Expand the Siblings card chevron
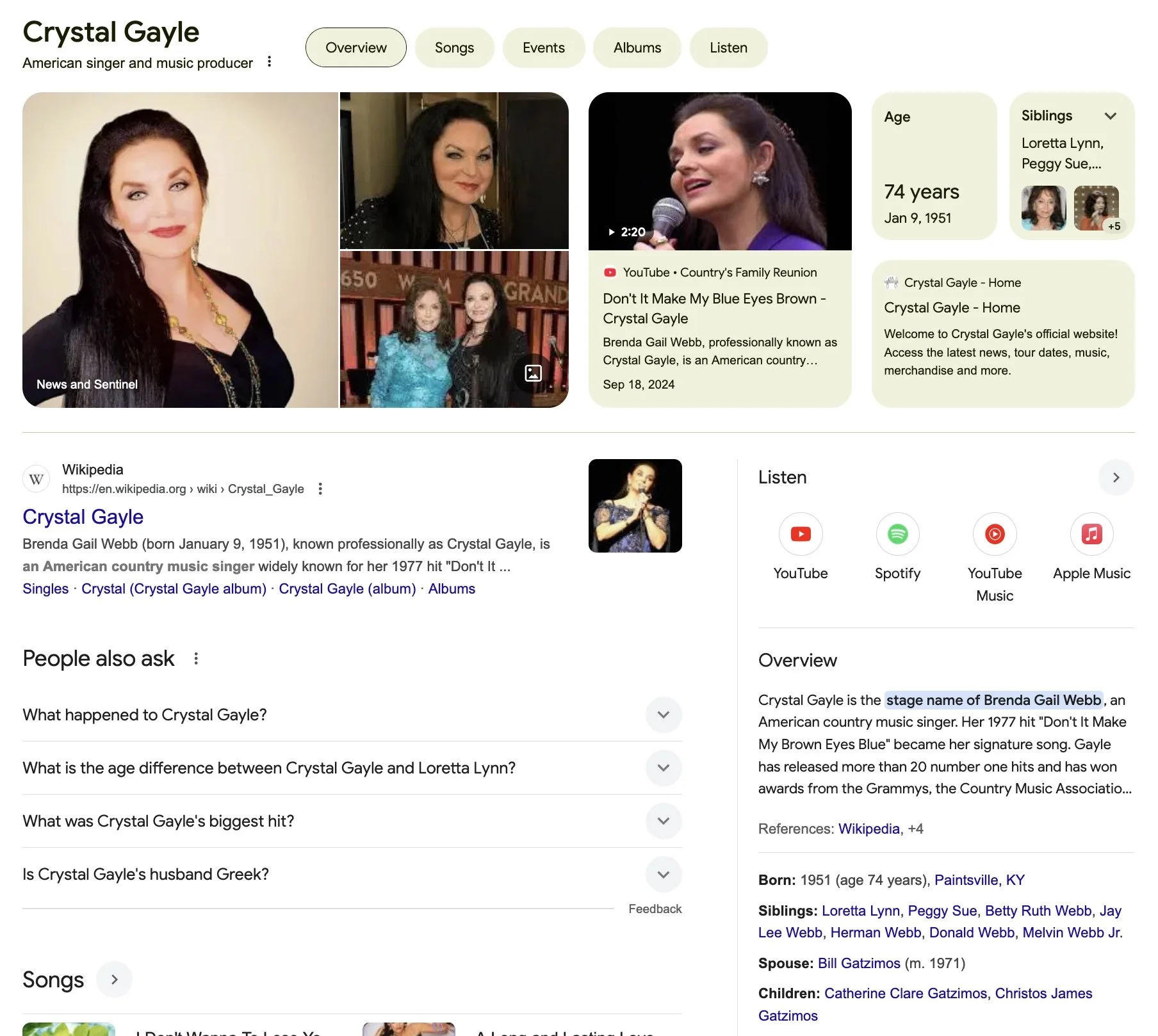 click(1111, 116)
